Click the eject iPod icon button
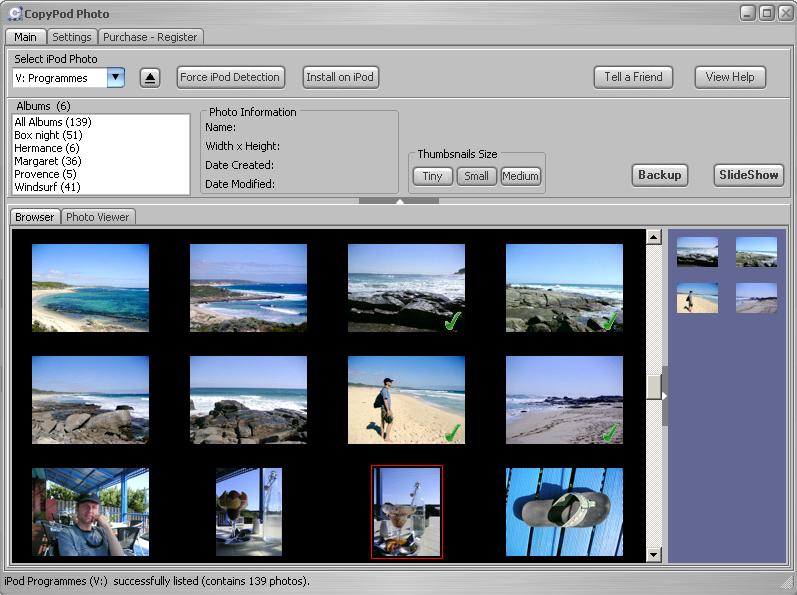797x595 pixels. tap(150, 78)
